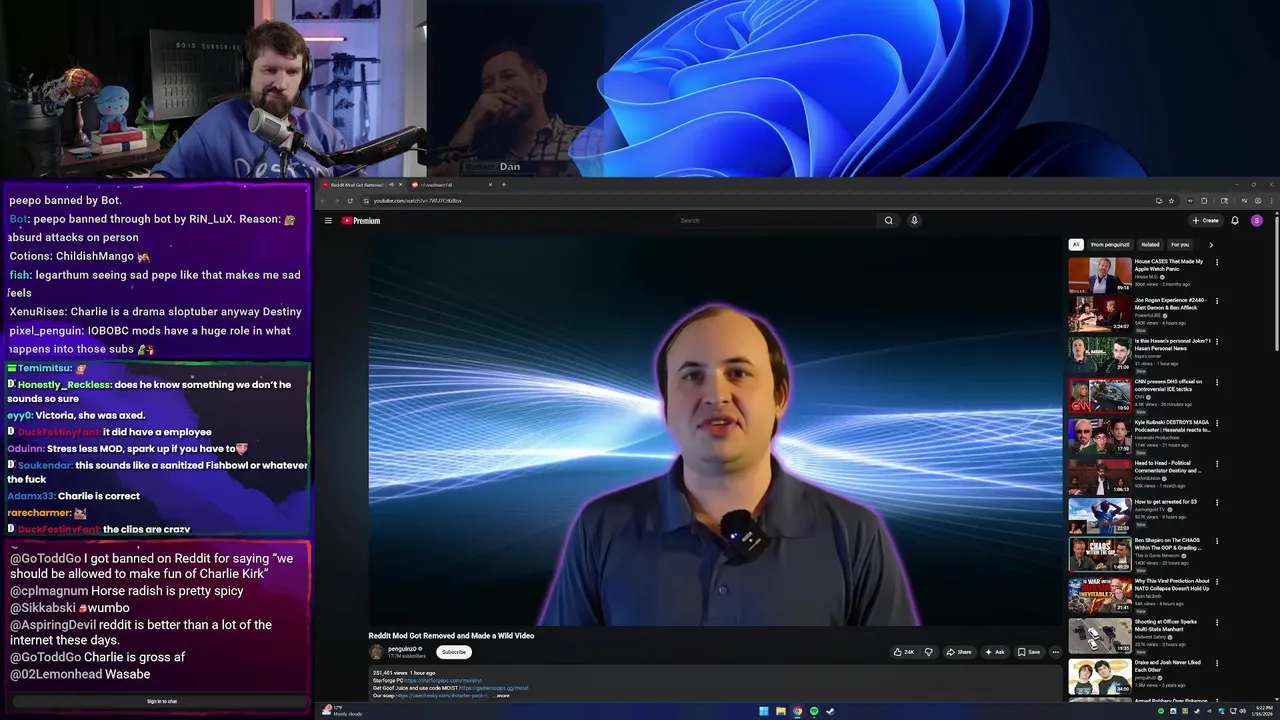Open options for Is this Hasan's video
The width and height of the screenshot is (1280, 720).
tap(1217, 342)
